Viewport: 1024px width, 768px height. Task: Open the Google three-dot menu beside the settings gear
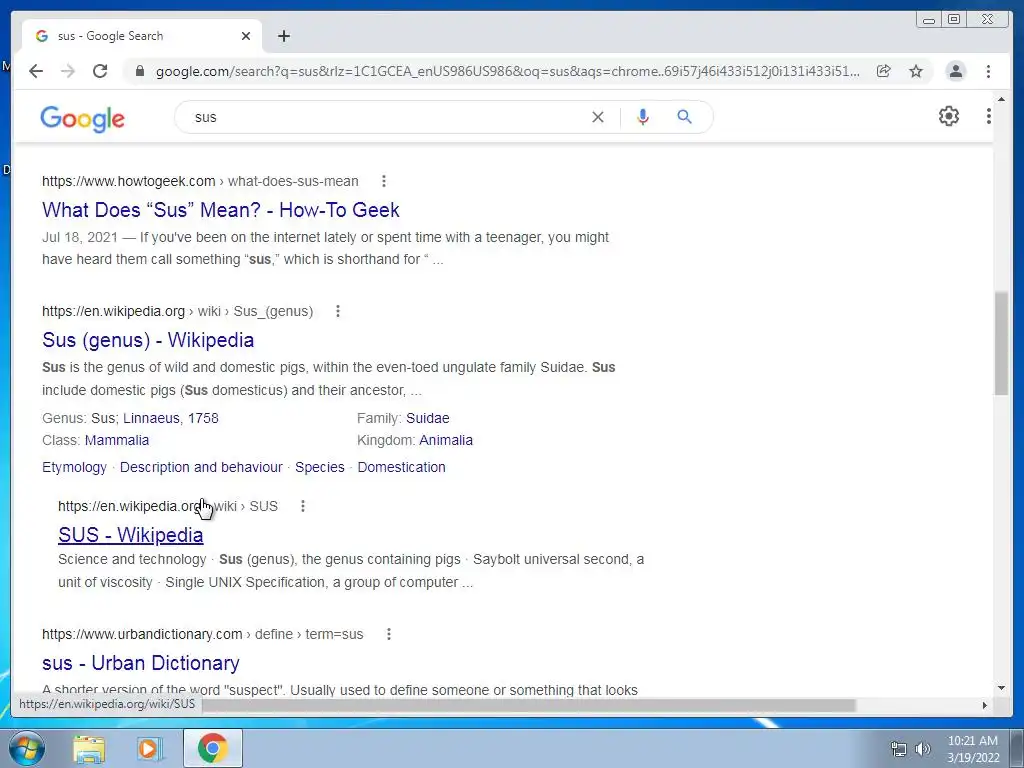click(x=989, y=116)
